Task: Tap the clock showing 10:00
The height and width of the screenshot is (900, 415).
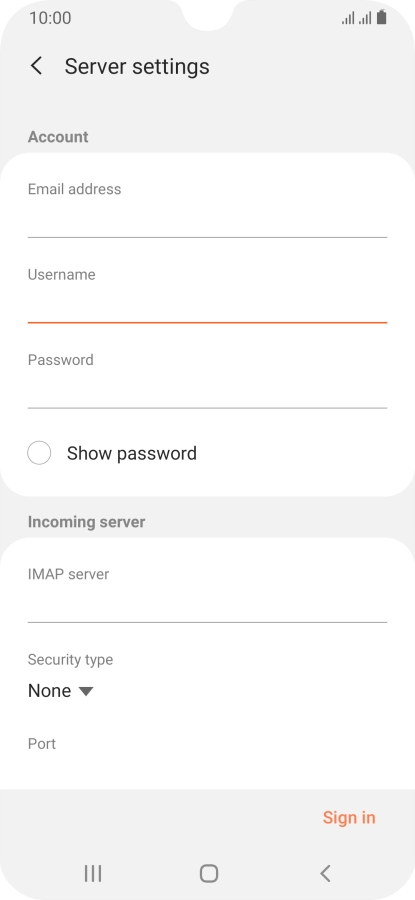Action: [x=50, y=18]
